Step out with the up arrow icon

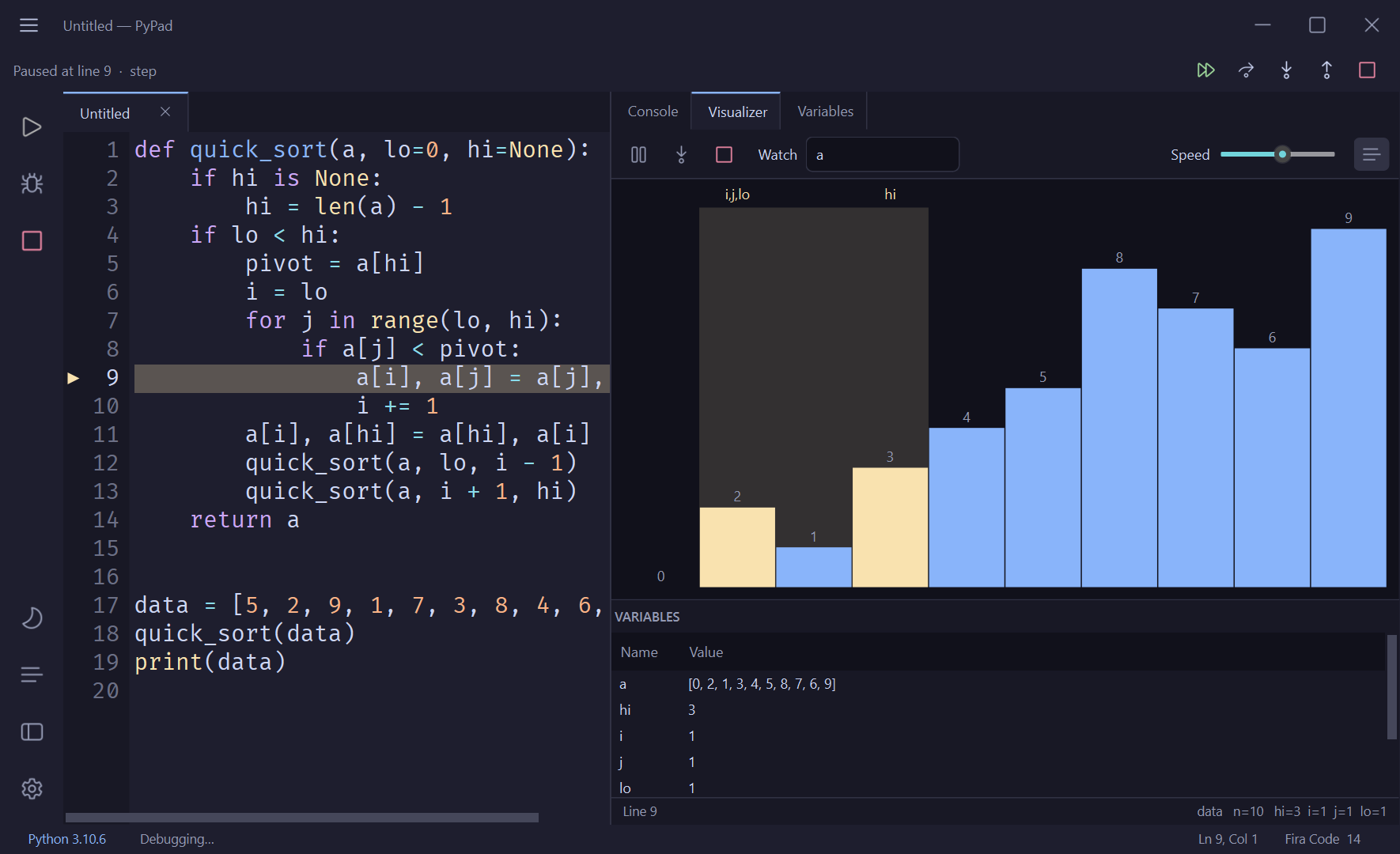[1327, 70]
